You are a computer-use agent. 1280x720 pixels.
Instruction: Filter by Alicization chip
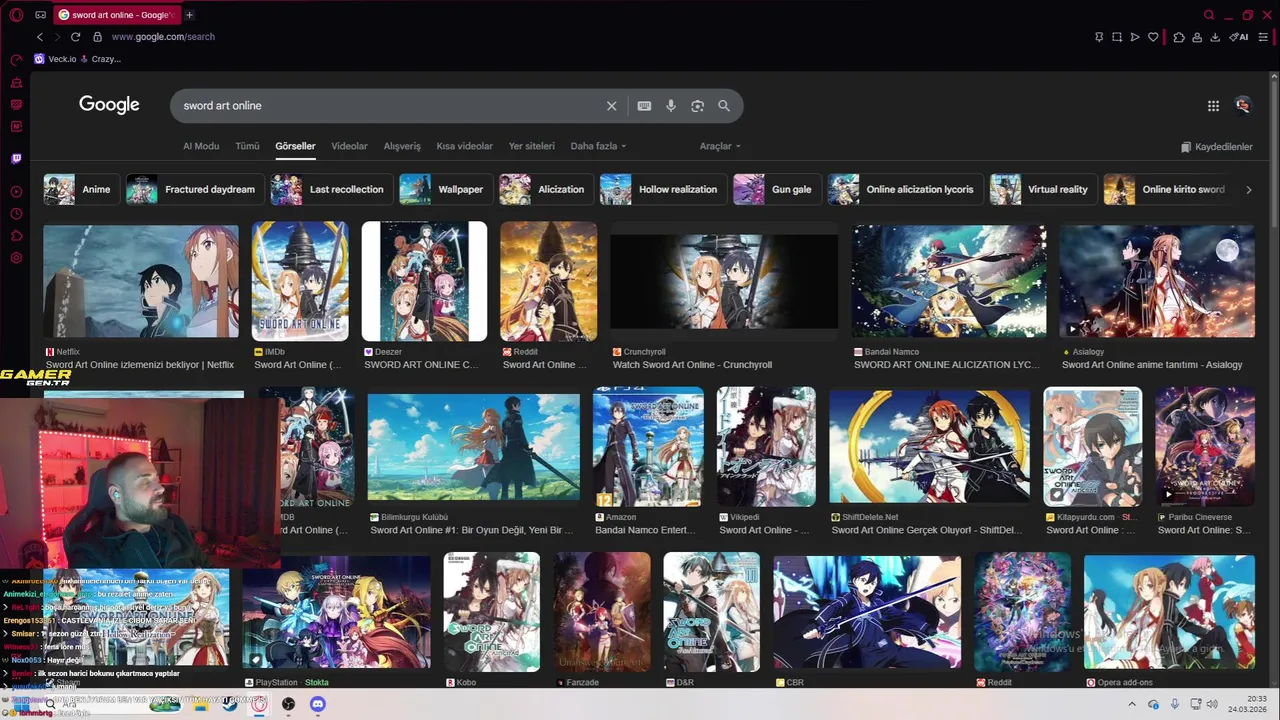click(546, 189)
